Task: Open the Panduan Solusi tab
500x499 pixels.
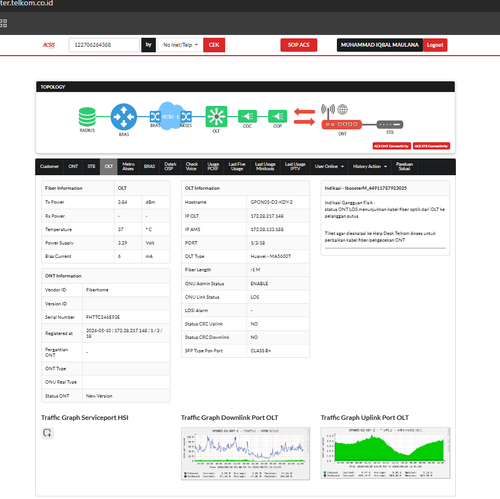Action: click(x=404, y=166)
